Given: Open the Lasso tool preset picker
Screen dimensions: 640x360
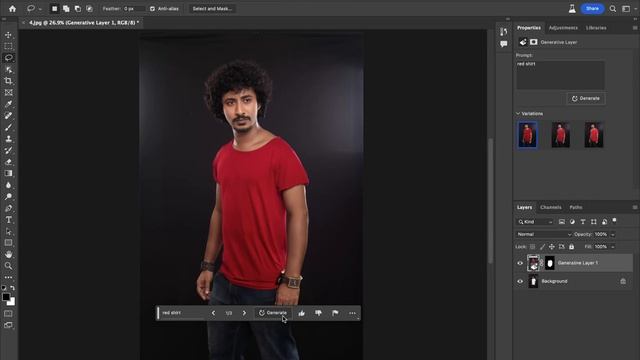Looking at the screenshot, I should pyautogui.click(x=33, y=9).
